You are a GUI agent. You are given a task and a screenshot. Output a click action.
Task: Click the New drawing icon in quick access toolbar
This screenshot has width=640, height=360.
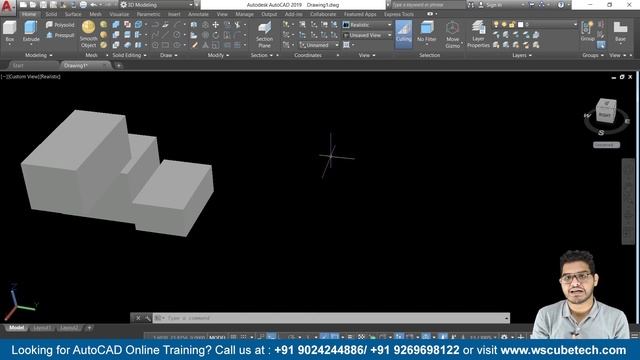[x=23, y=5]
